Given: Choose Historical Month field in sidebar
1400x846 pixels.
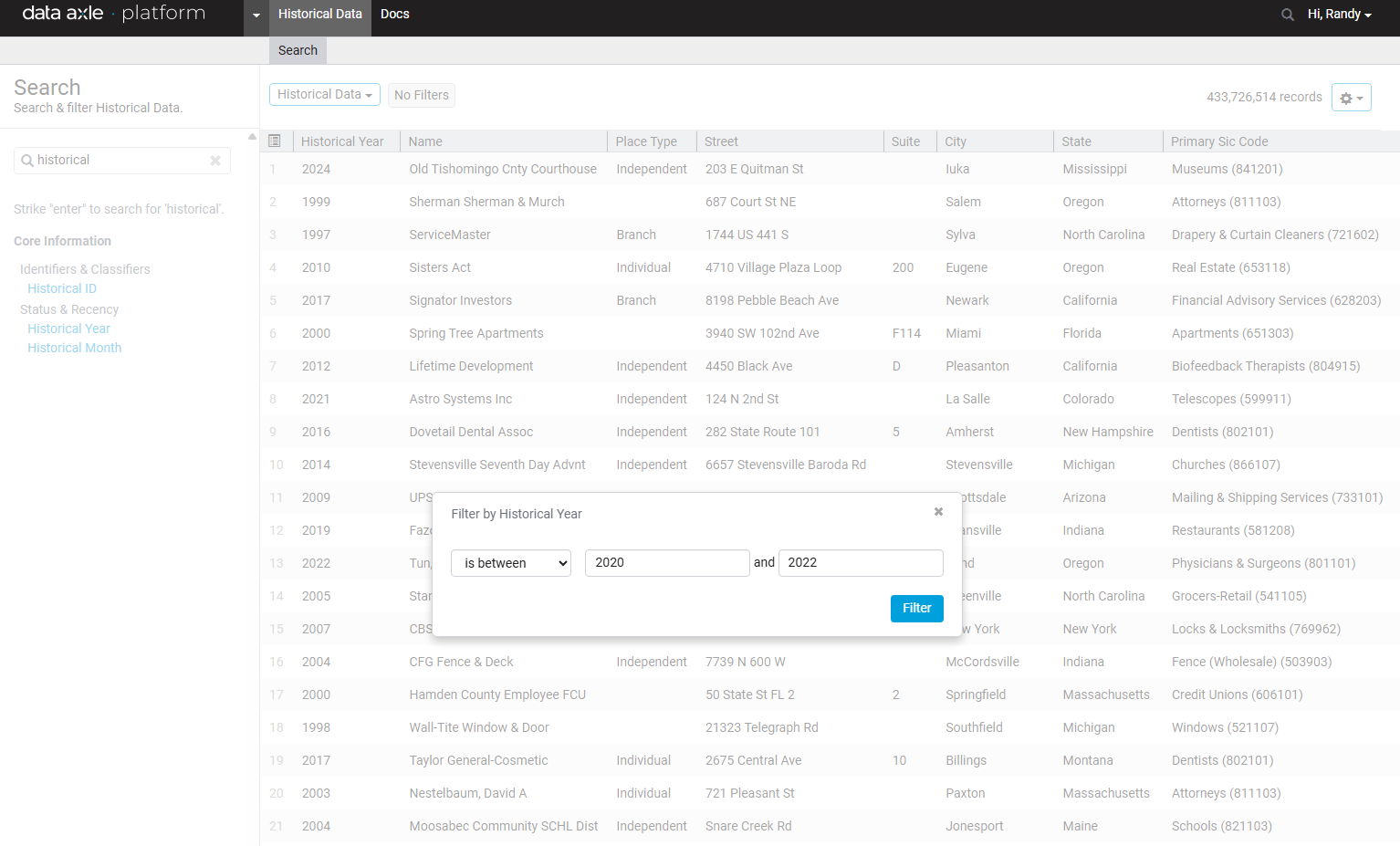Looking at the screenshot, I should click(74, 348).
